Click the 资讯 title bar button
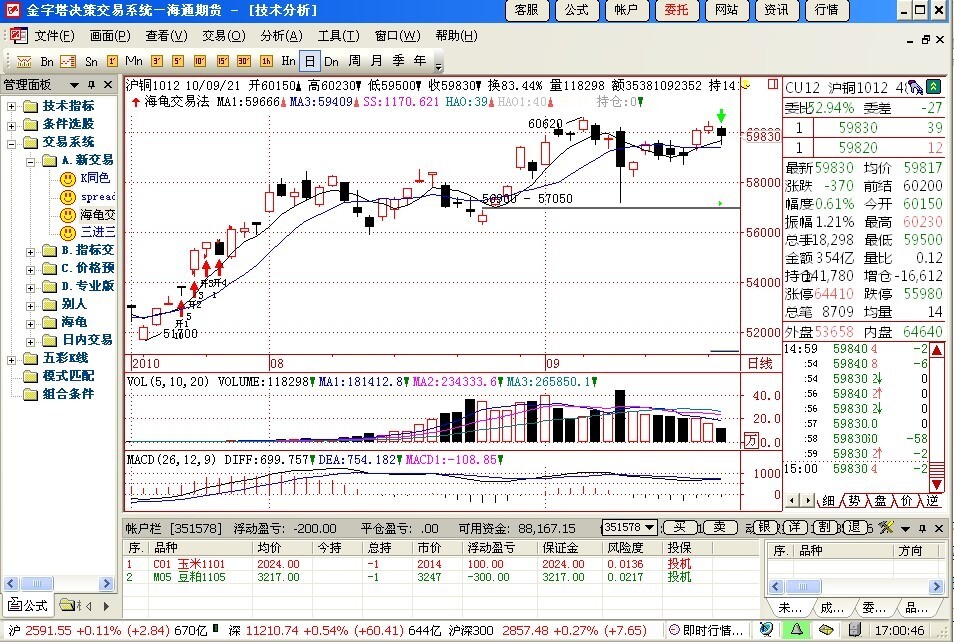 [776, 10]
